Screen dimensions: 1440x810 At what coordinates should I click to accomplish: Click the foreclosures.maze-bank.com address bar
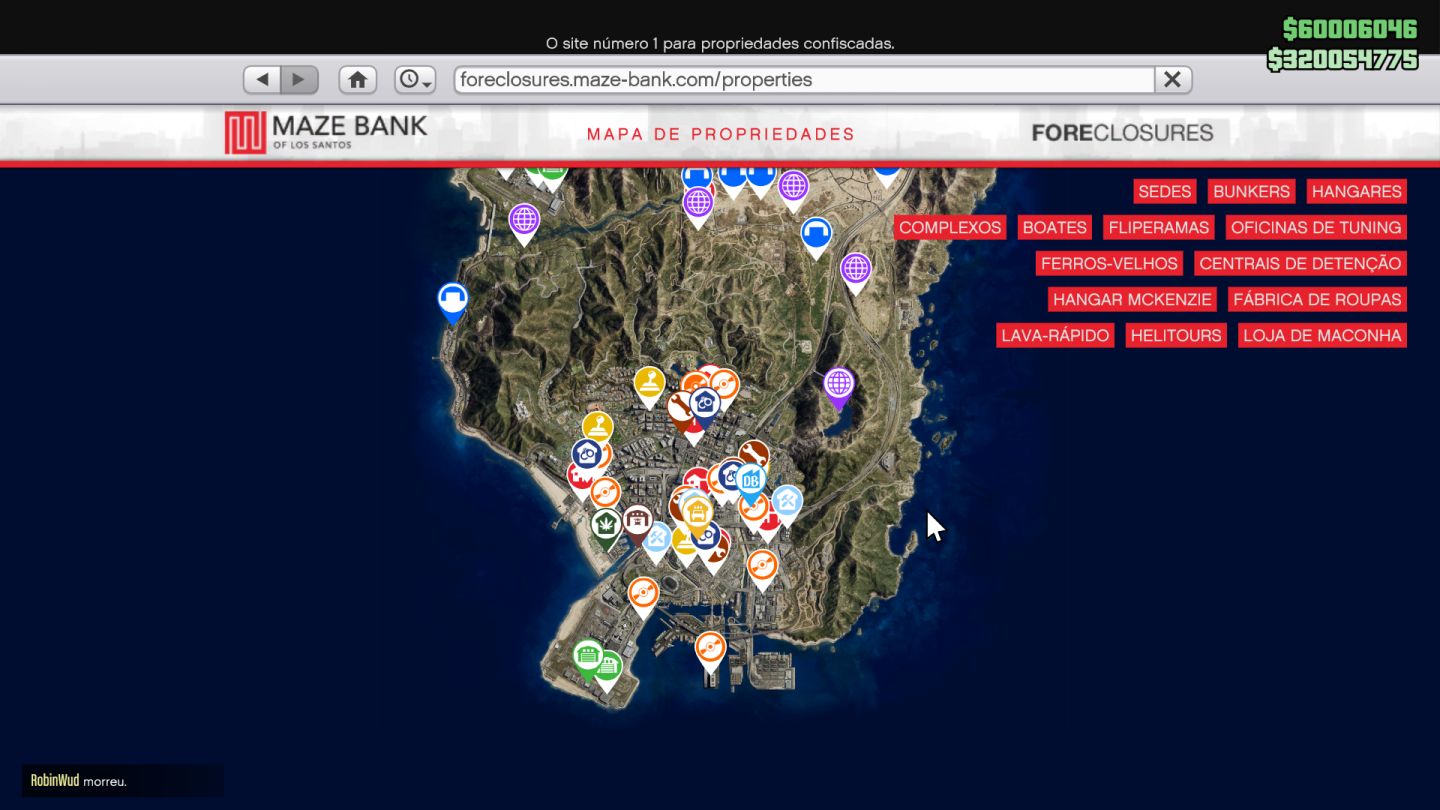tap(804, 79)
